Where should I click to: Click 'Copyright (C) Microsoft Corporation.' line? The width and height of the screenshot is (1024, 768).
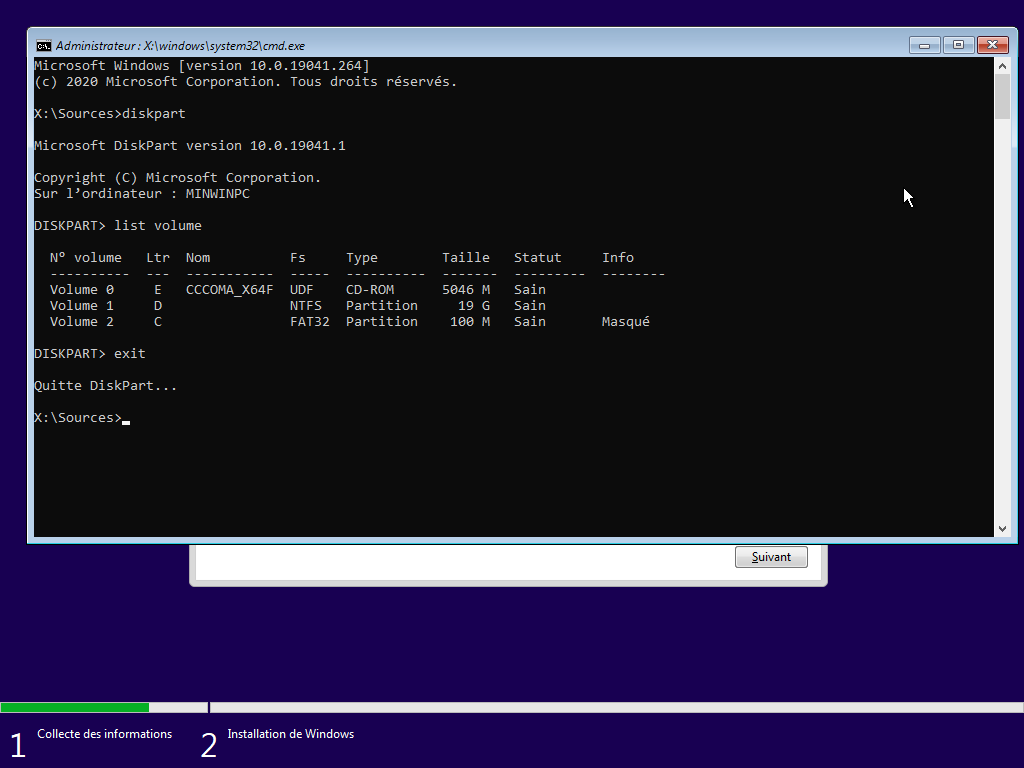[178, 178]
